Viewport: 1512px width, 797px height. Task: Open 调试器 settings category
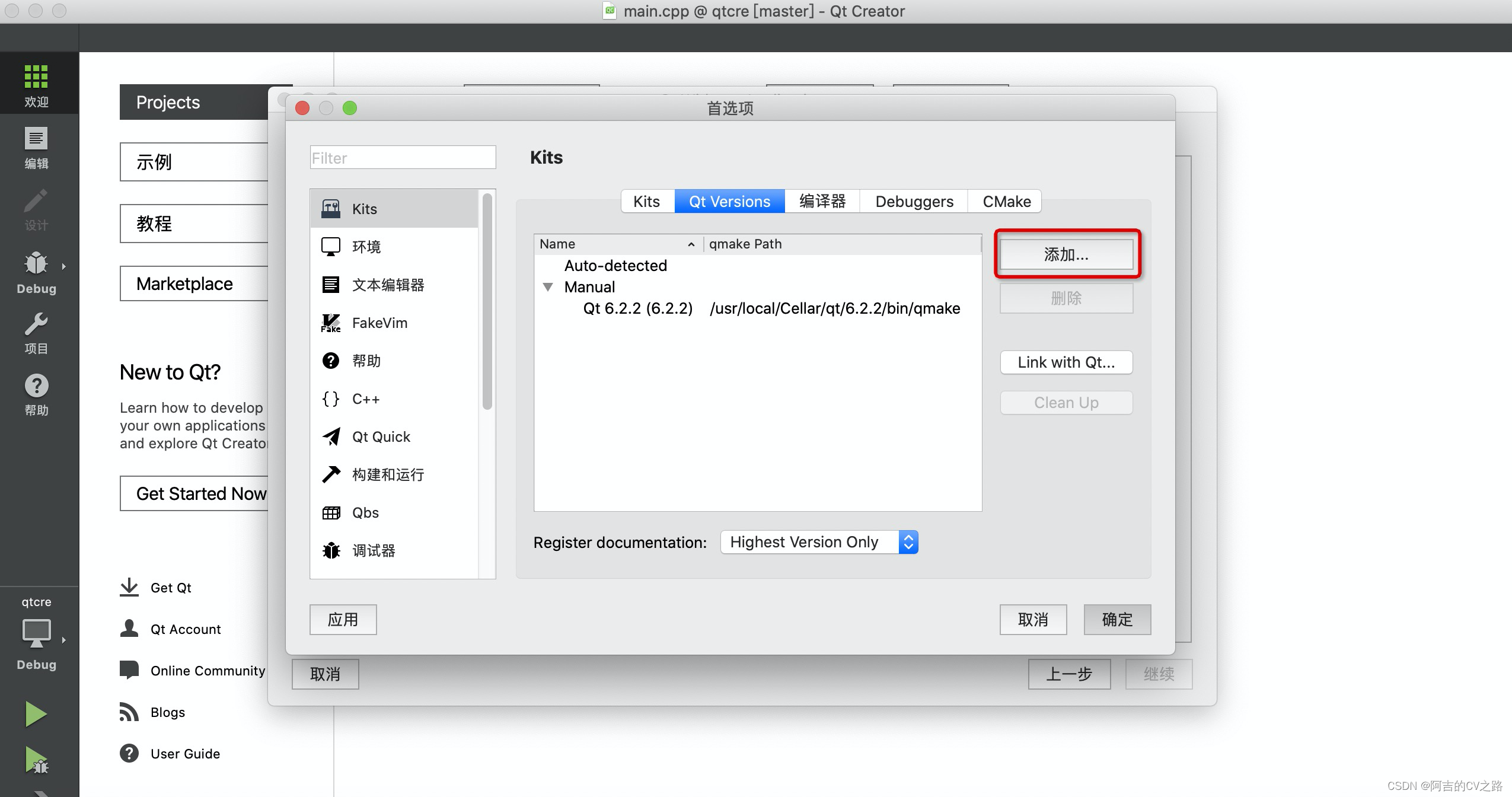(x=394, y=551)
